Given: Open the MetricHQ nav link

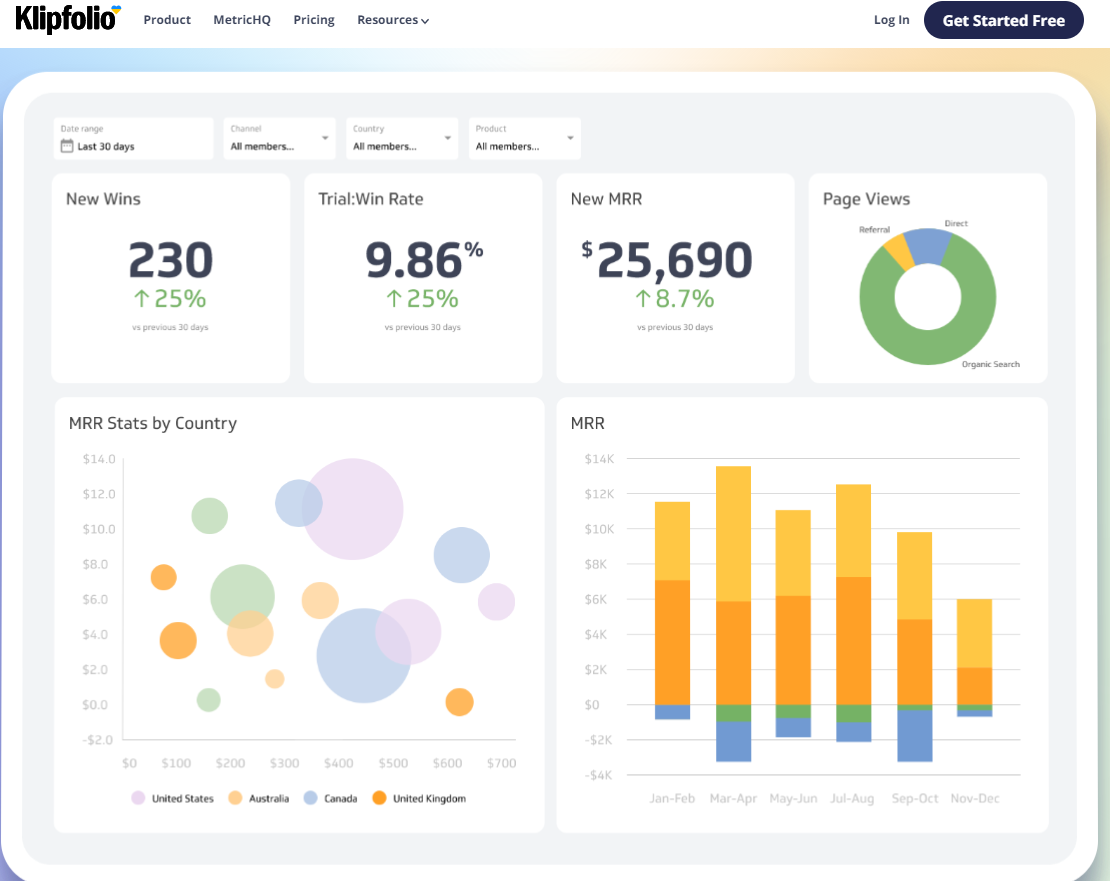Looking at the screenshot, I should point(242,20).
